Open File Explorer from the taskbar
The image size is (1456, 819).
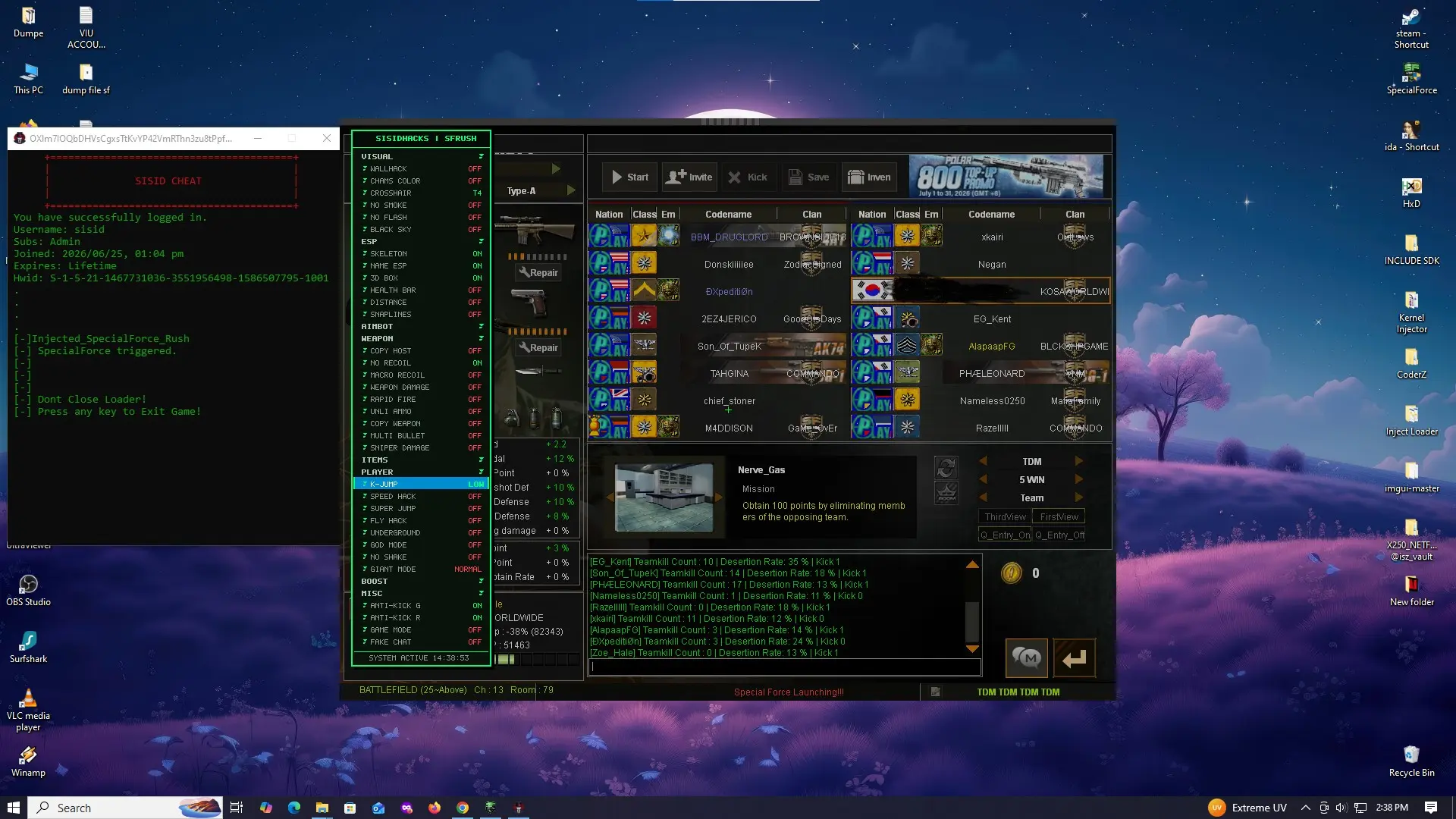(x=322, y=808)
